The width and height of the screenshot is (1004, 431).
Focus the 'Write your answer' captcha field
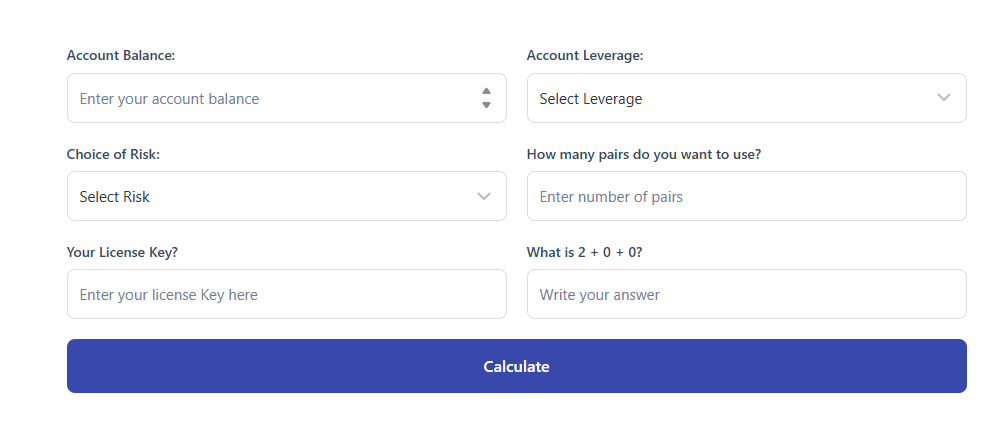(x=747, y=294)
